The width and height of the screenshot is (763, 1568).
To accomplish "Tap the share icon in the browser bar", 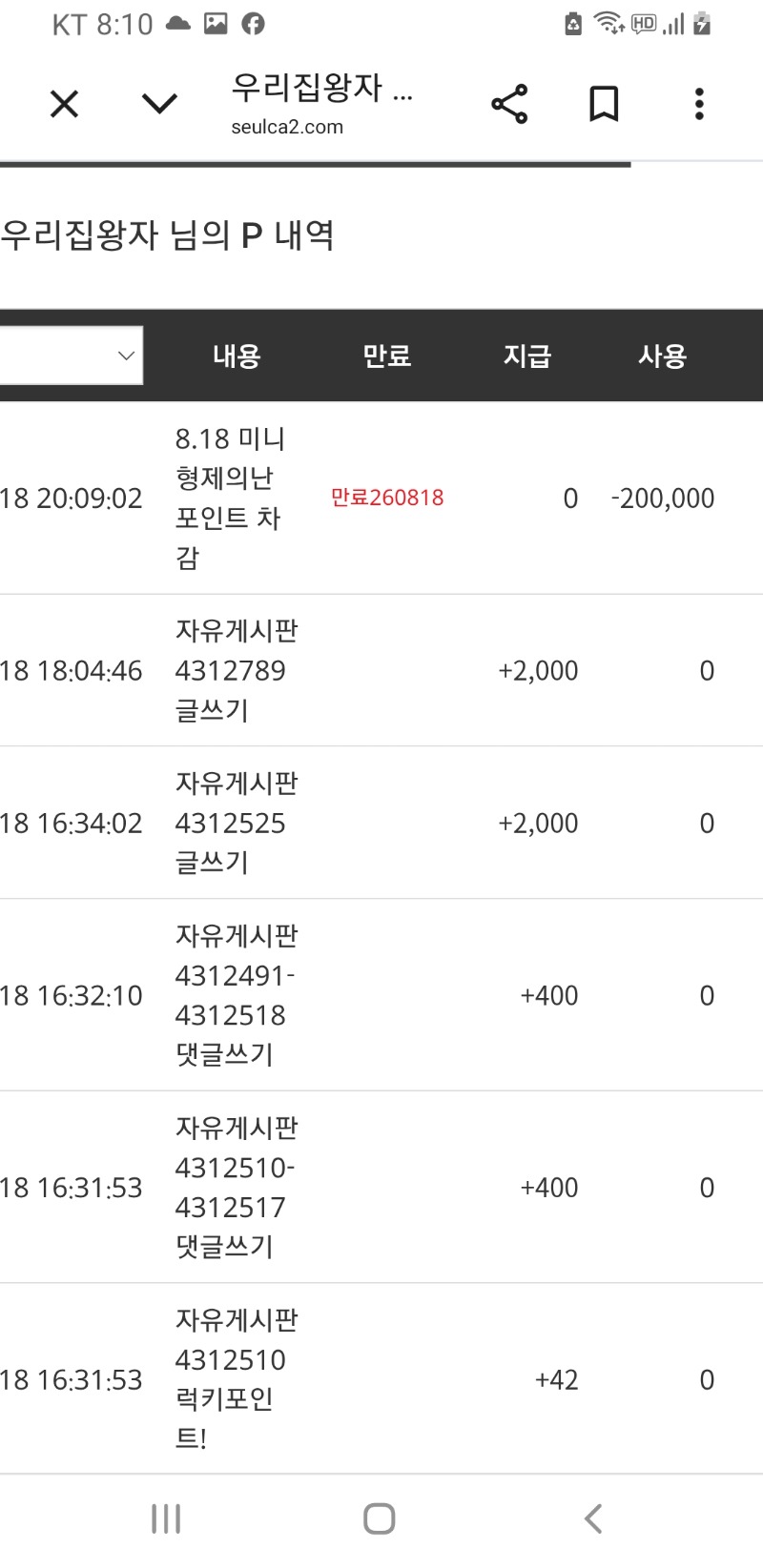I will tap(509, 104).
